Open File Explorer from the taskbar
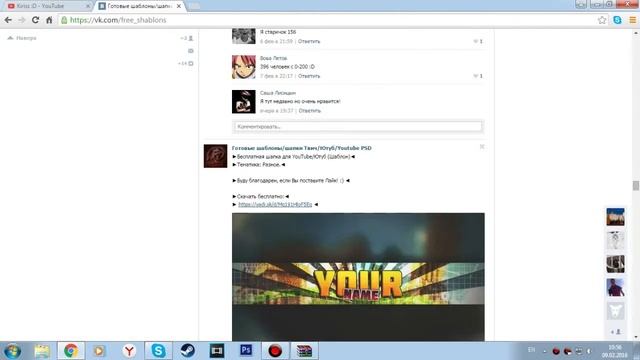 click(x=42, y=351)
